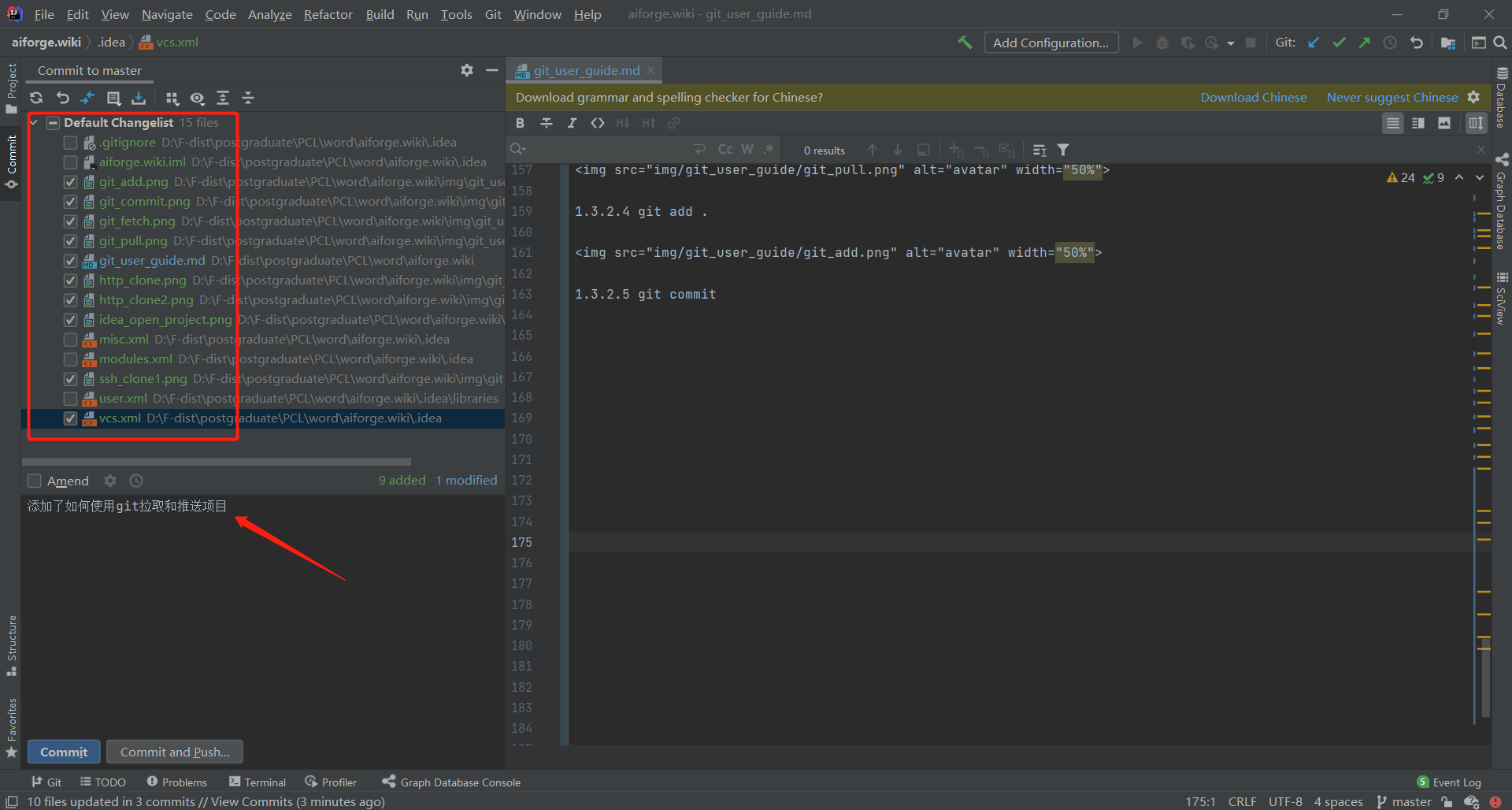Screen dimensions: 1512x810
Task: Show editor and preview split mode
Action: [1418, 123]
